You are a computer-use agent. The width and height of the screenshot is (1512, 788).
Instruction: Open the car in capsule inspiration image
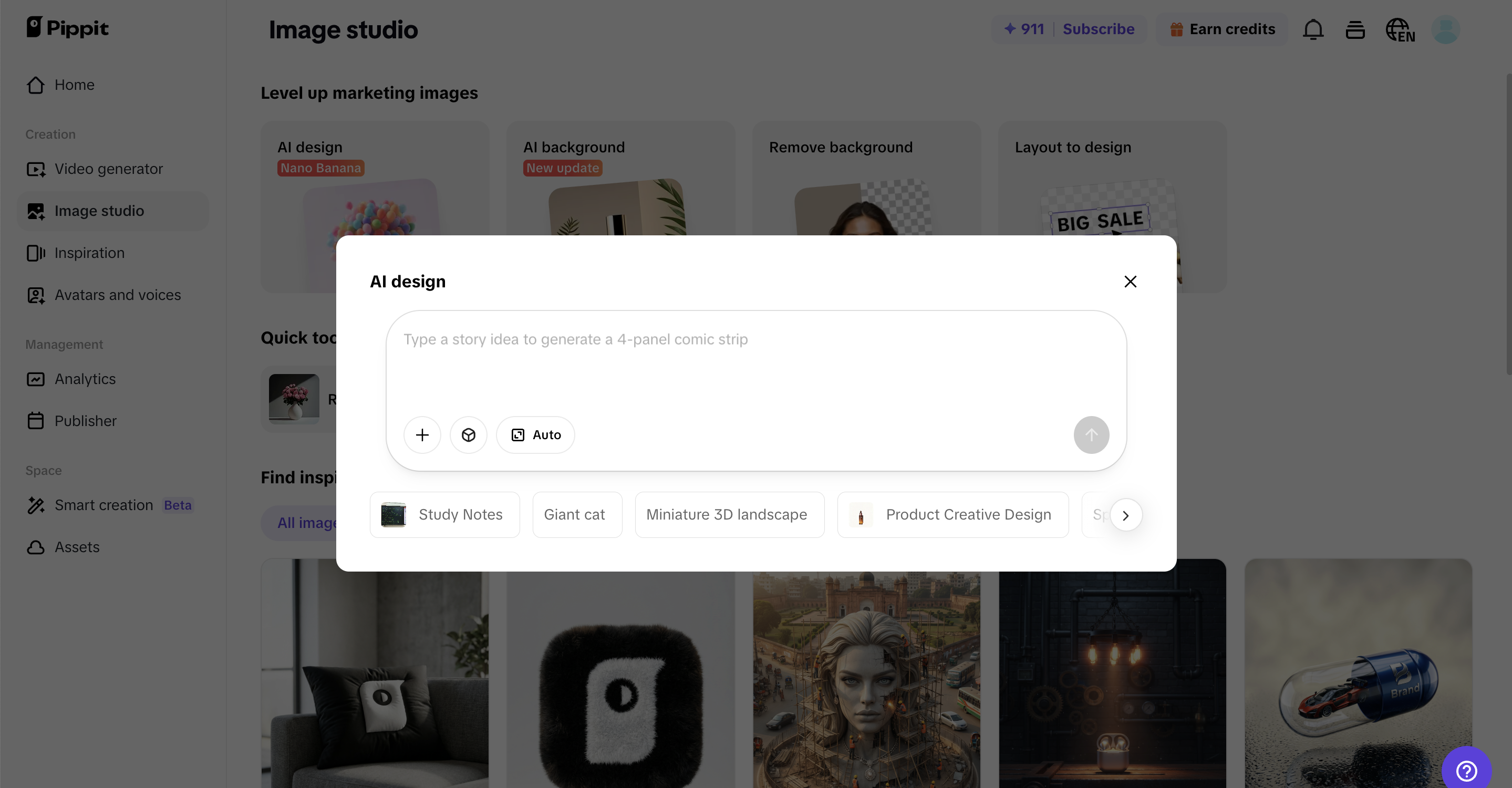1358,673
